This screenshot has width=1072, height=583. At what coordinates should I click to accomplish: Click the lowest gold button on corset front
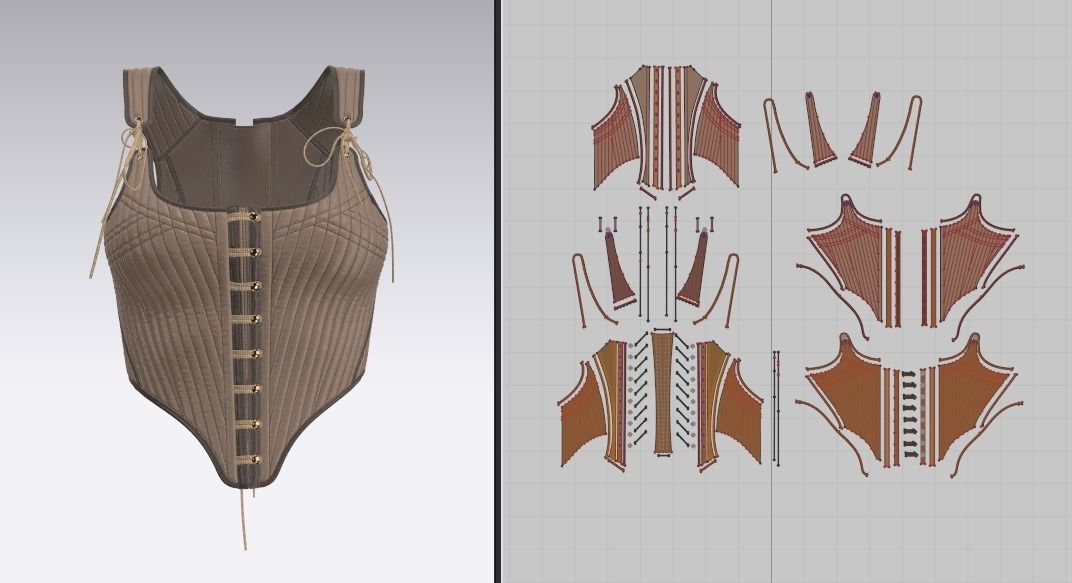256,459
